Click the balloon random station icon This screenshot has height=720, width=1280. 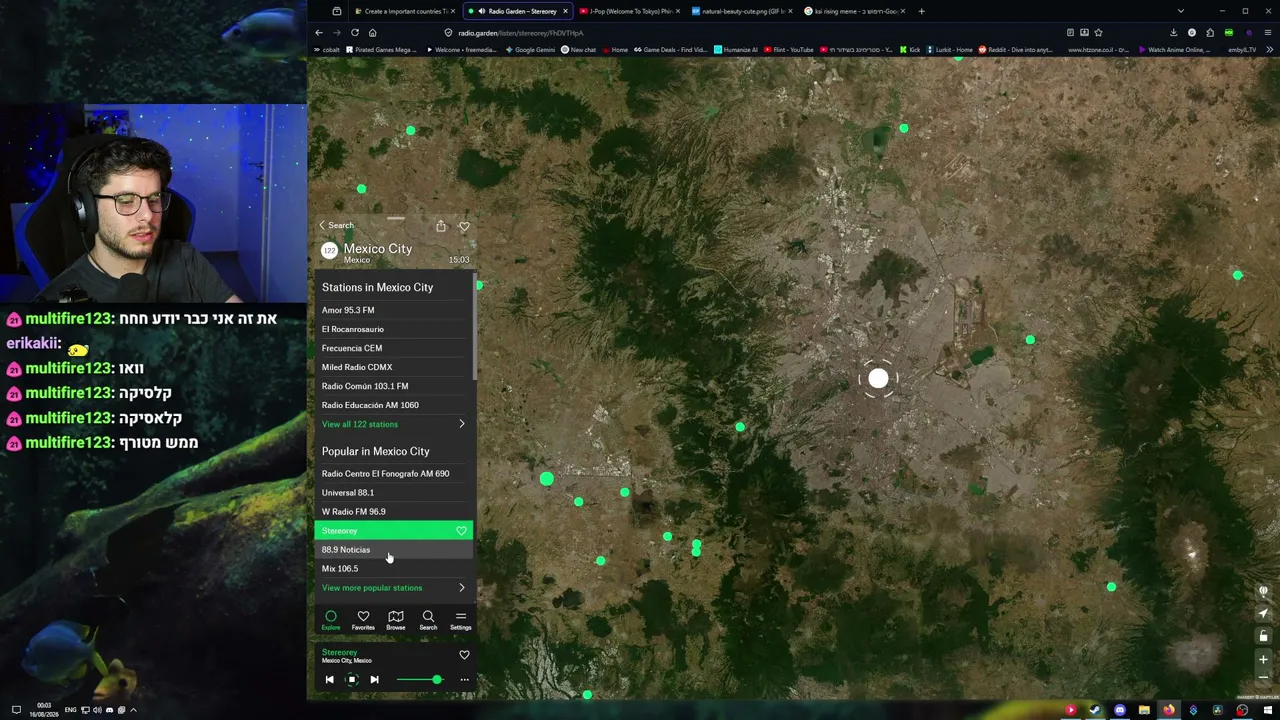point(1263,591)
